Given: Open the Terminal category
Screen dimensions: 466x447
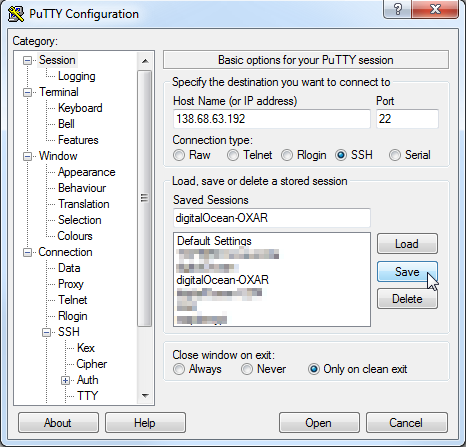Looking at the screenshot, I should 59,92.
